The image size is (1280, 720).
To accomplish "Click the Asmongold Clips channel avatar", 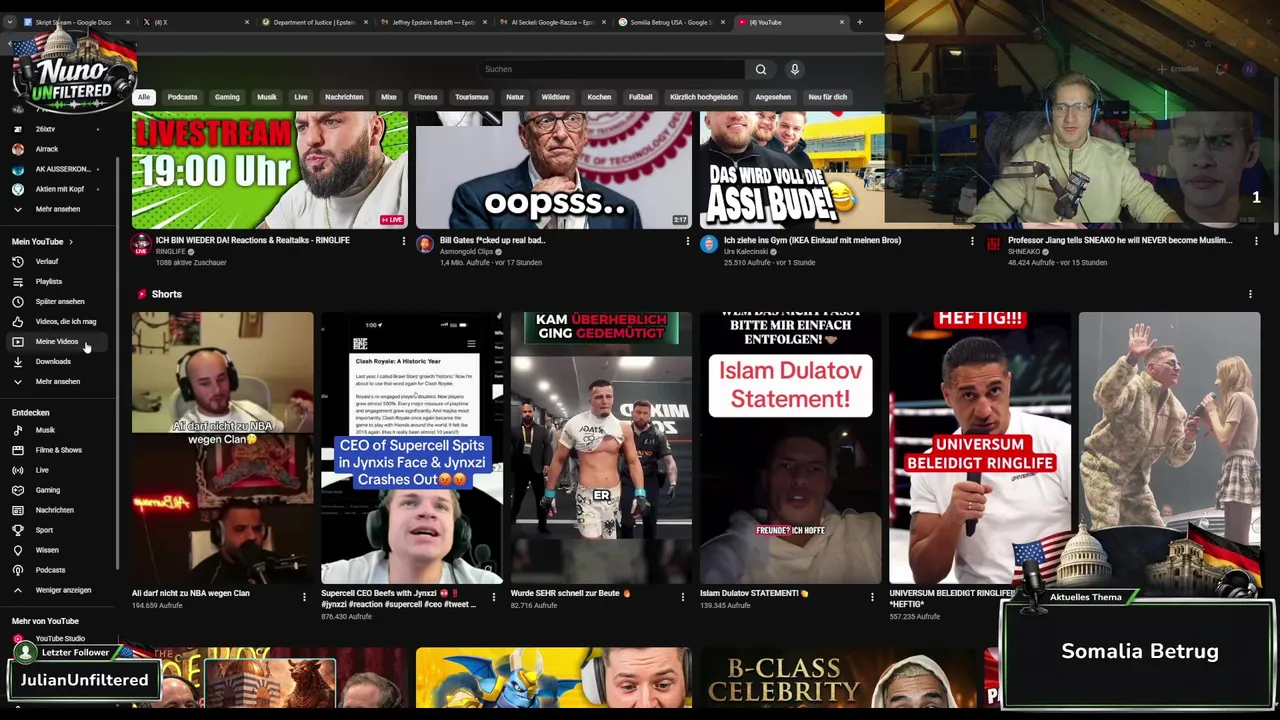I will [x=425, y=244].
